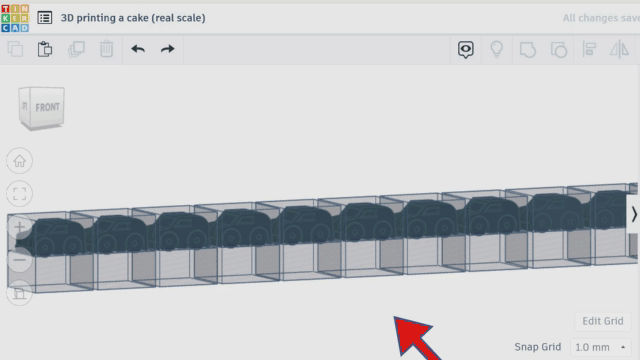Open the Tinkercad logo home link
640x360 pixels.
tap(15, 18)
